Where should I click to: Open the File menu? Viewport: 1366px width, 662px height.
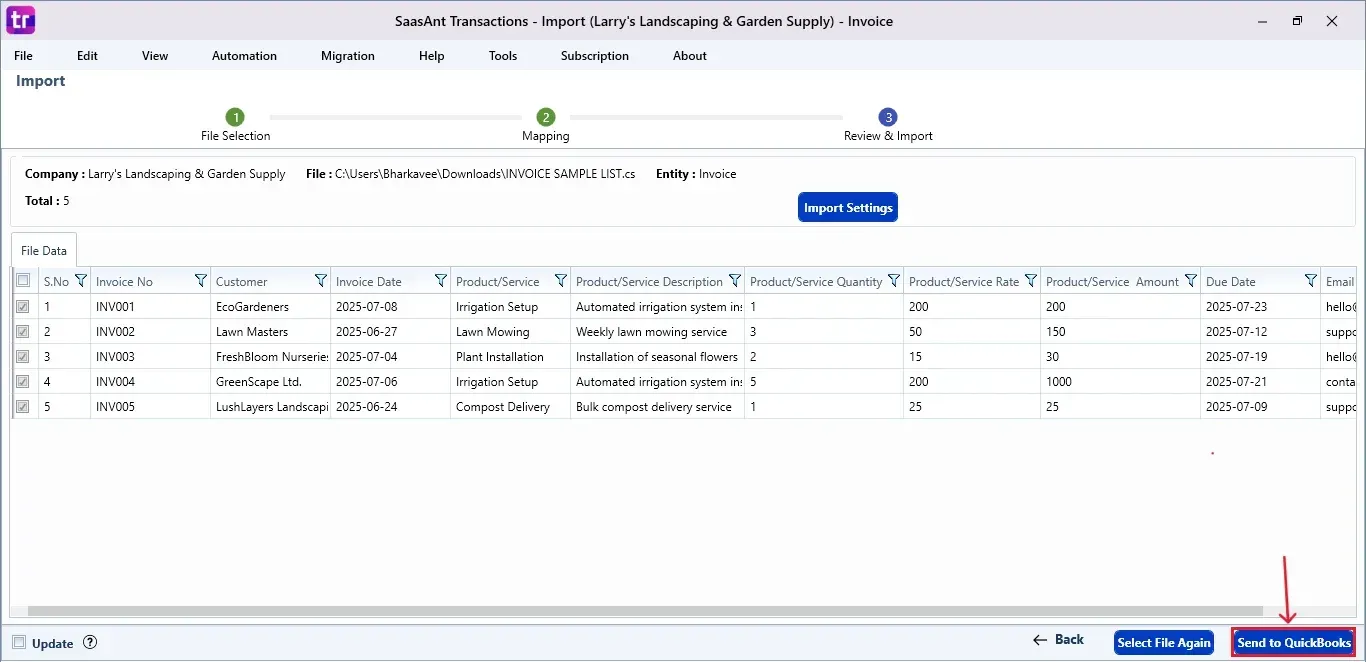pyautogui.click(x=23, y=56)
